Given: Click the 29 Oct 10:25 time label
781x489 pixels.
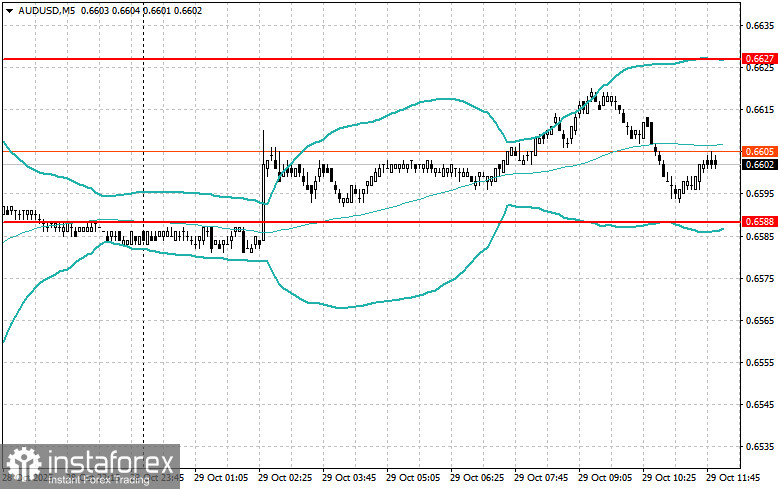Looking at the screenshot, I should click(669, 478).
